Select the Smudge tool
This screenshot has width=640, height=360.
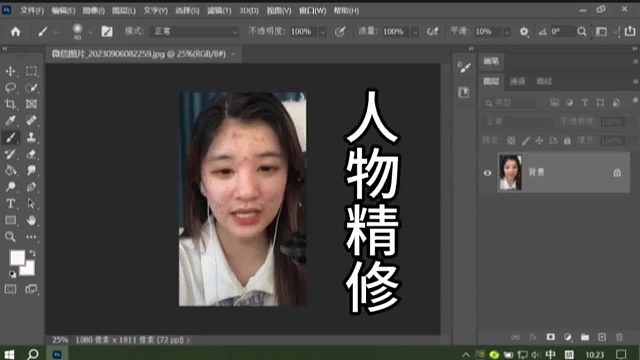pos(31,170)
